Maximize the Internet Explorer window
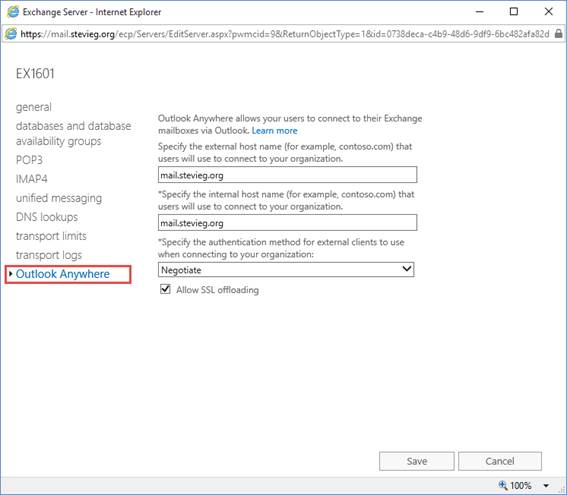Screen dimensions: 567x495 tap(513, 12)
